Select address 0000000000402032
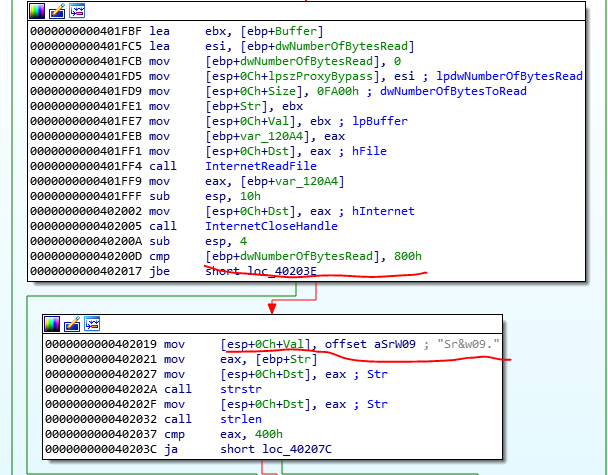Viewport: 608px width, 475px height. [101, 419]
